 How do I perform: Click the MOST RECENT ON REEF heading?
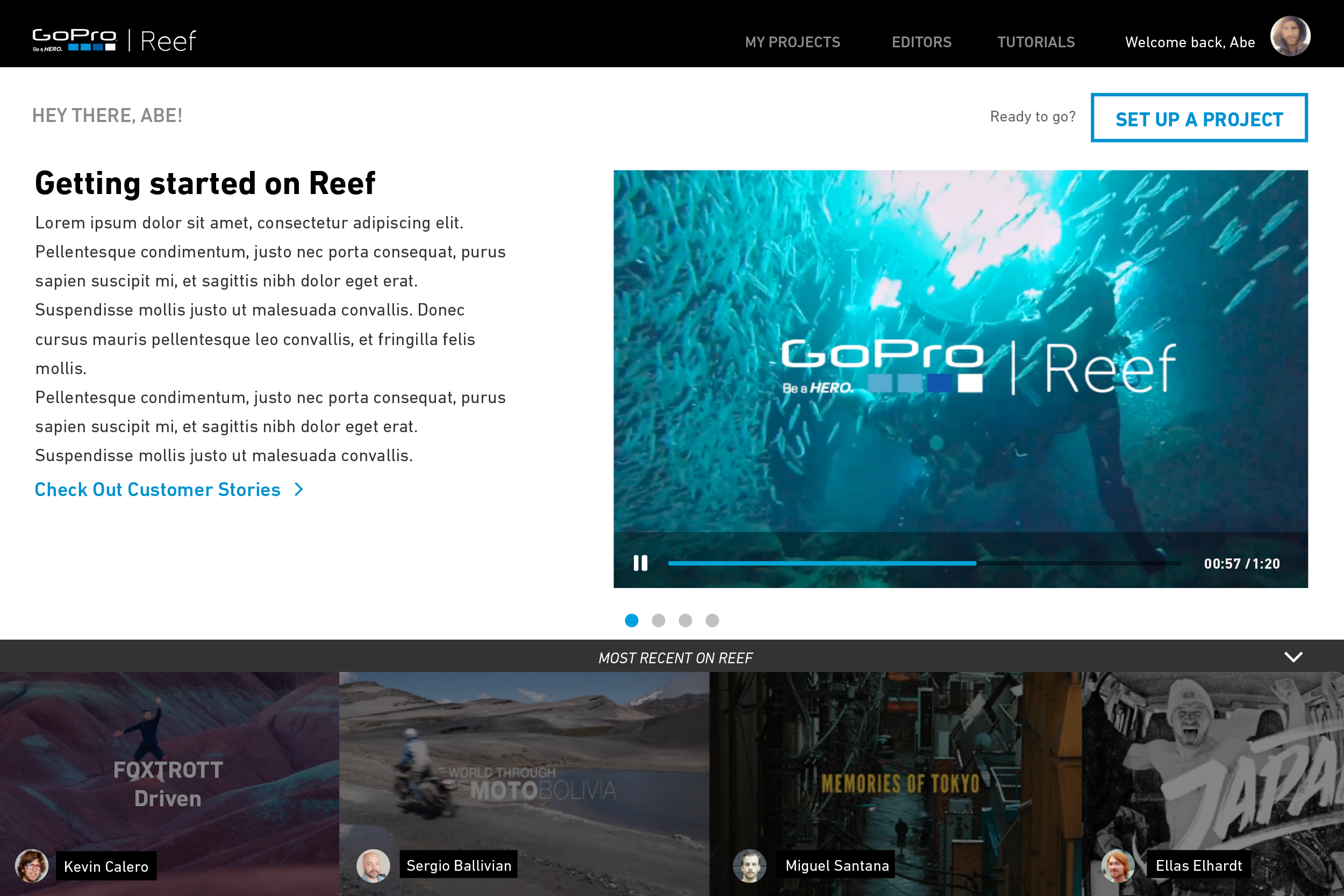(x=675, y=658)
